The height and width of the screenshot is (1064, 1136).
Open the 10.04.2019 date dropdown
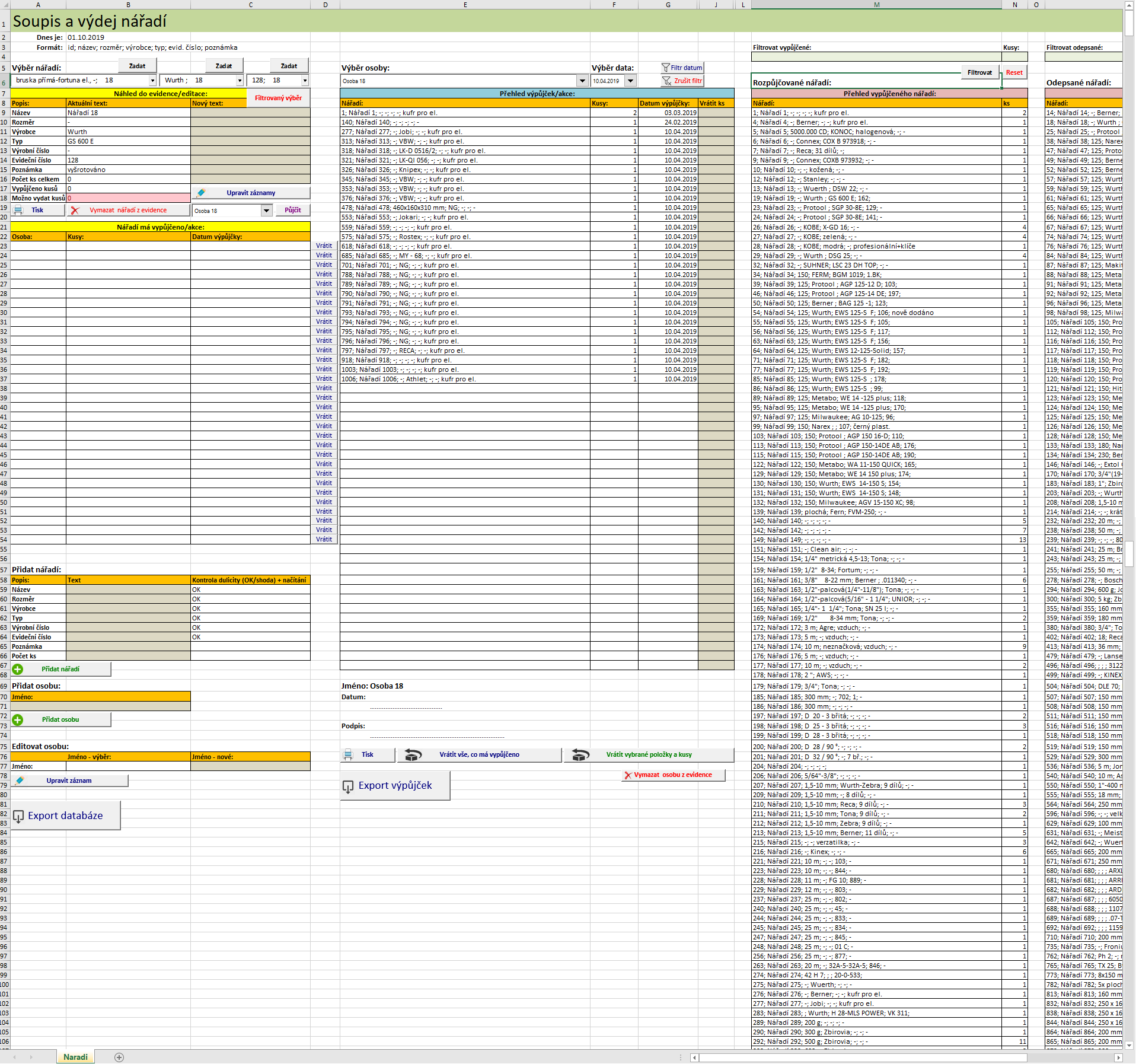pyautogui.click(x=630, y=81)
